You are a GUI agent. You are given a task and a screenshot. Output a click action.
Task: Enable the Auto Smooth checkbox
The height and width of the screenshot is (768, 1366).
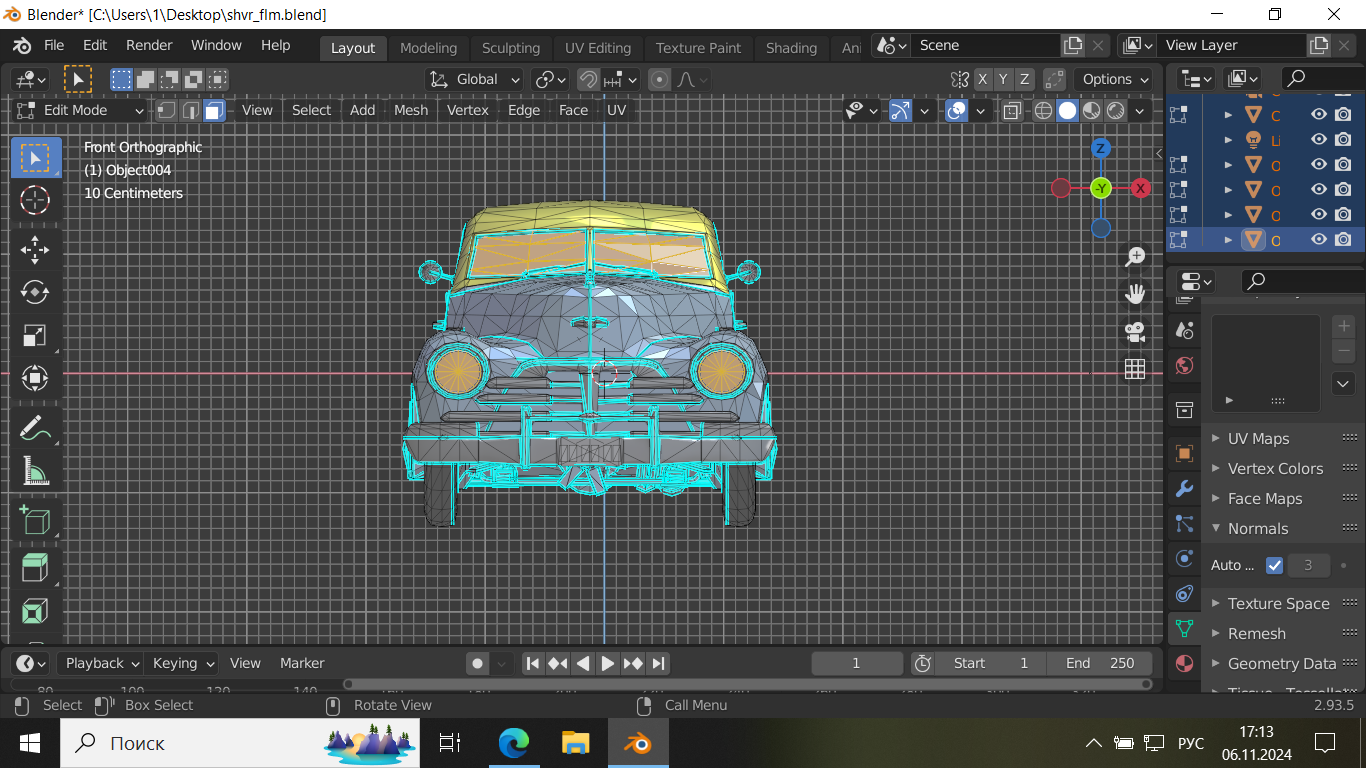1274,565
